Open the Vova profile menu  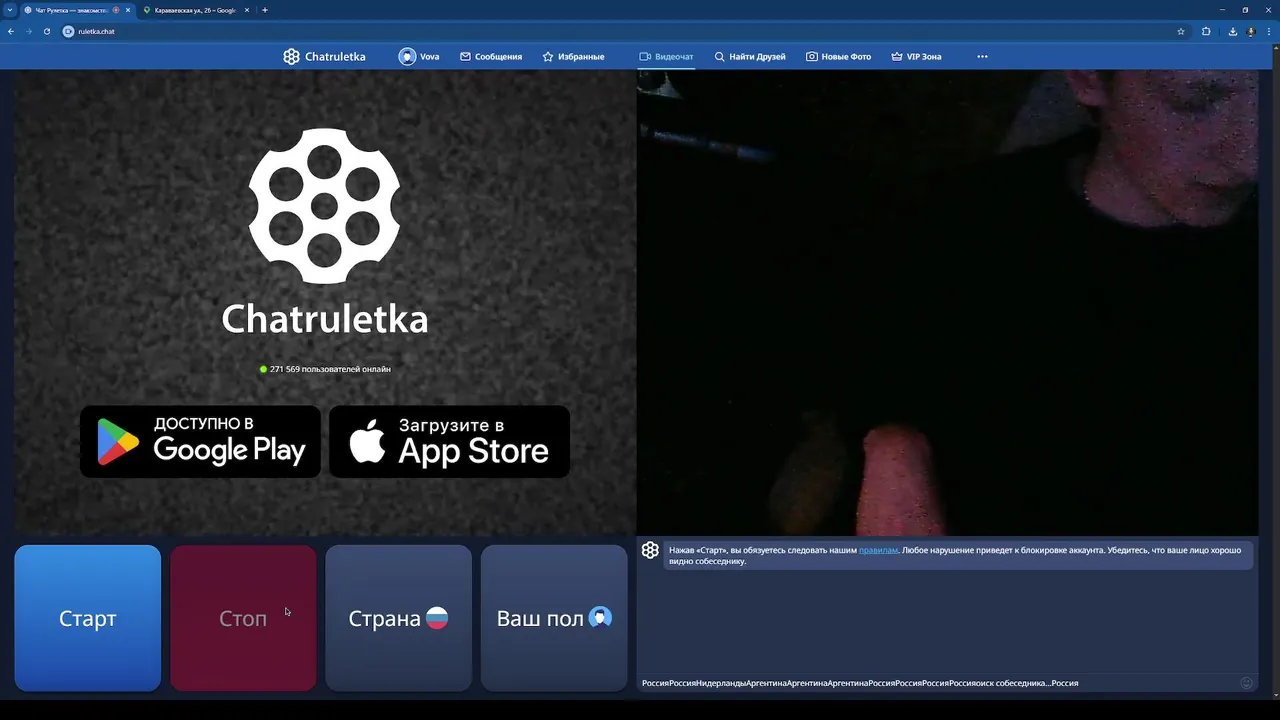pyautogui.click(x=419, y=57)
